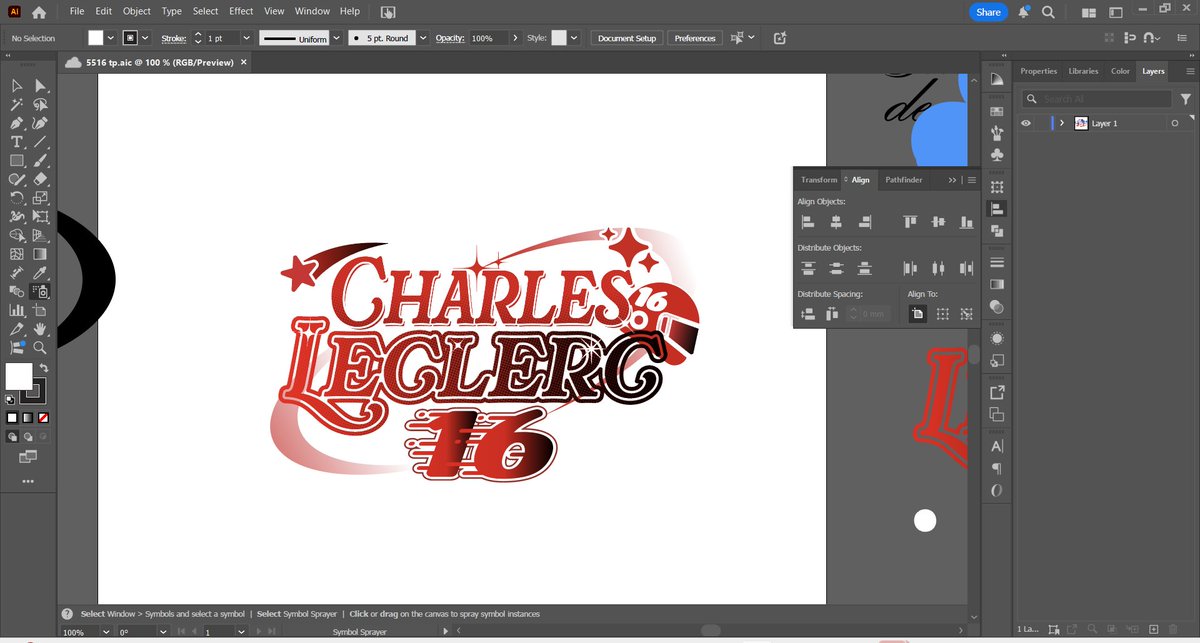The width and height of the screenshot is (1200, 643).
Task: Toggle Layer 1 visibility eye
Action: click(x=1026, y=123)
